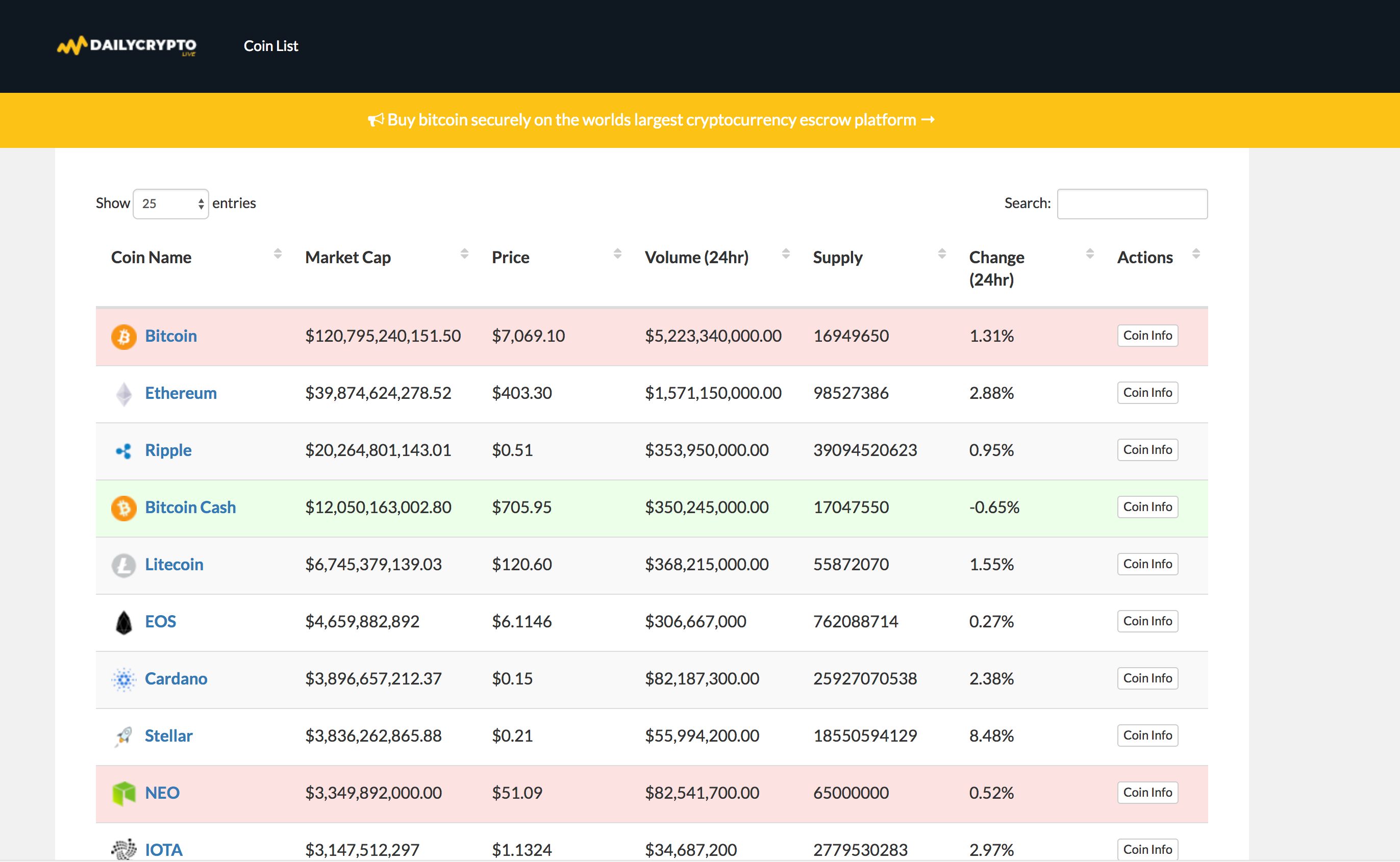Click Coin Info button for NEO
The height and width of the screenshot is (862, 1400).
1147,792
